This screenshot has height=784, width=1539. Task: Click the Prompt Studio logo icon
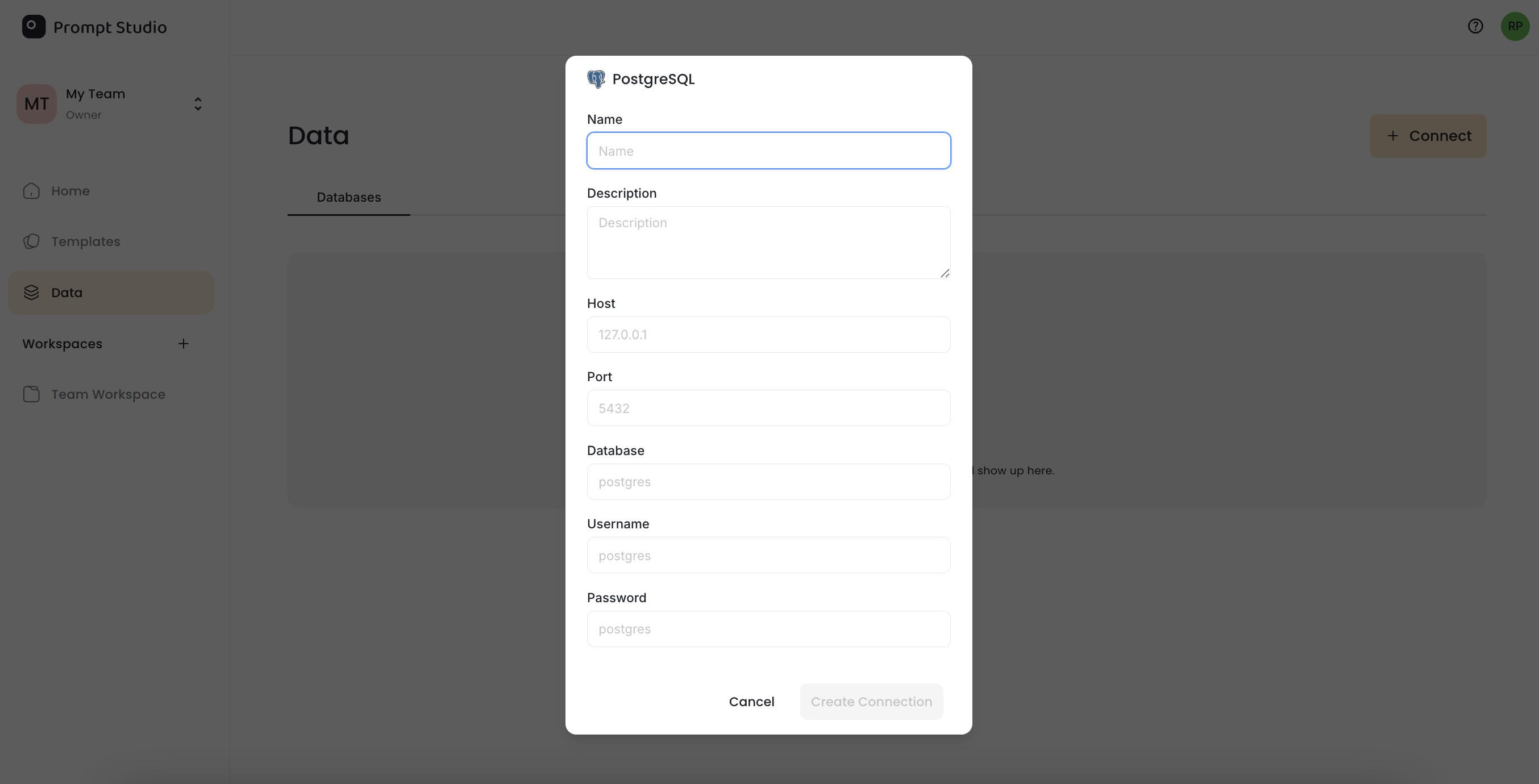(x=34, y=27)
